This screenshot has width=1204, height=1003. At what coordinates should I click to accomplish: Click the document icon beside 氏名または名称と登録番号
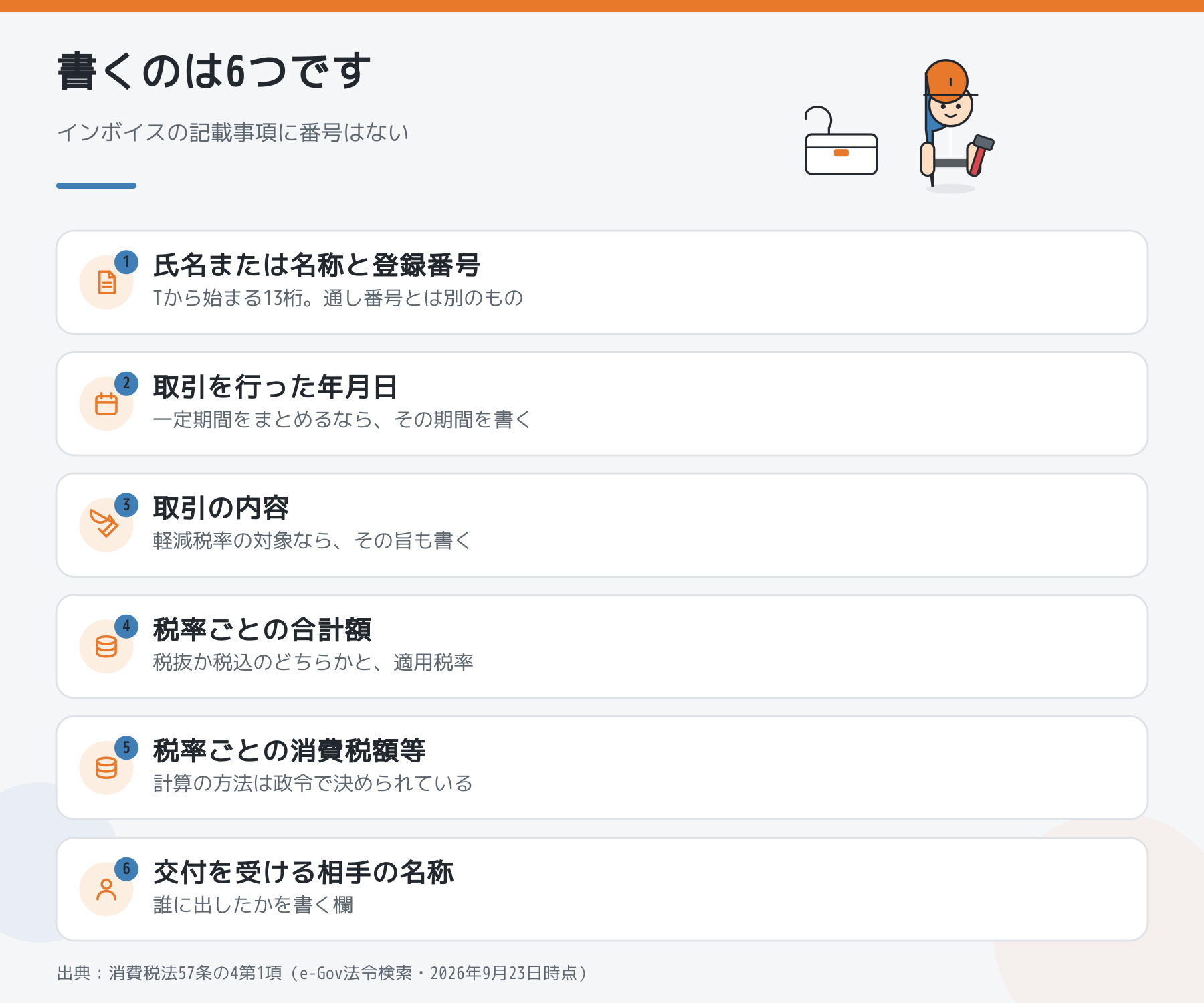point(106,282)
